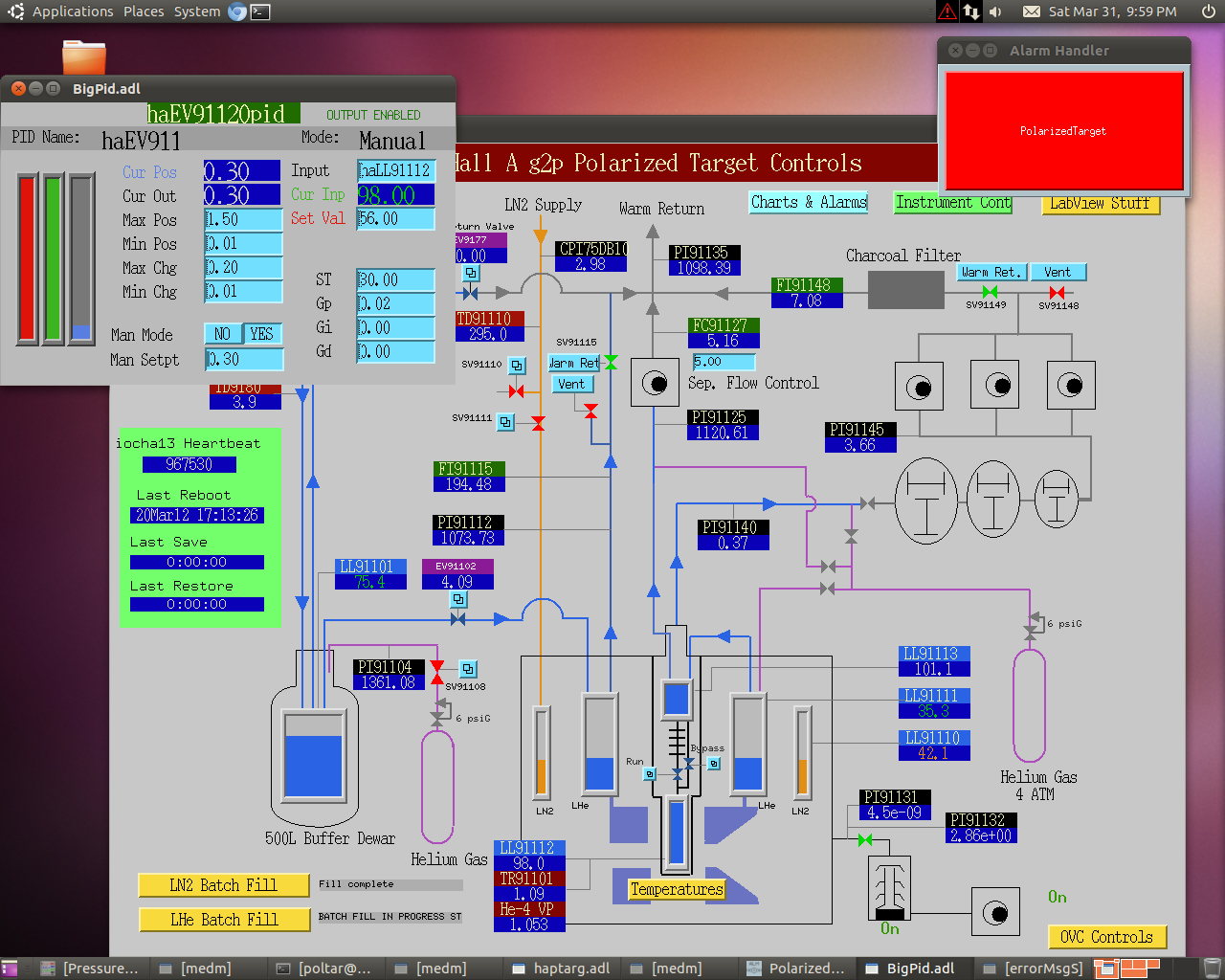Screen dimensions: 1225x980
Task: Open LabView Stuff button
Action: click(1101, 203)
